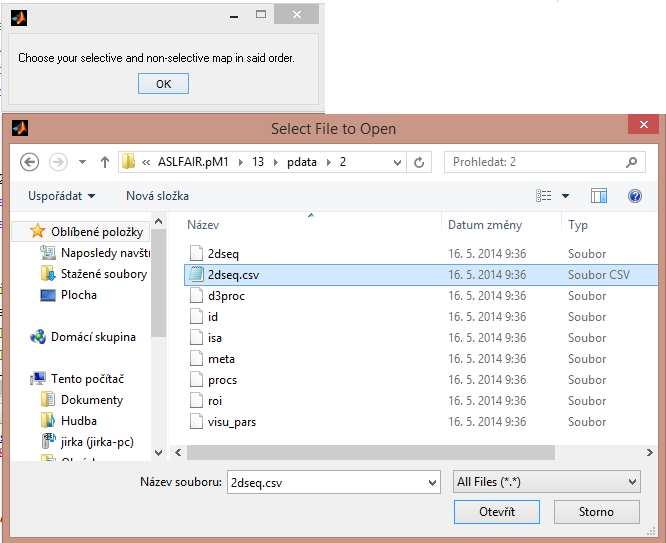This screenshot has height=543, width=666.
Task: Click the sidebar scroll down arrow
Action: [158, 452]
